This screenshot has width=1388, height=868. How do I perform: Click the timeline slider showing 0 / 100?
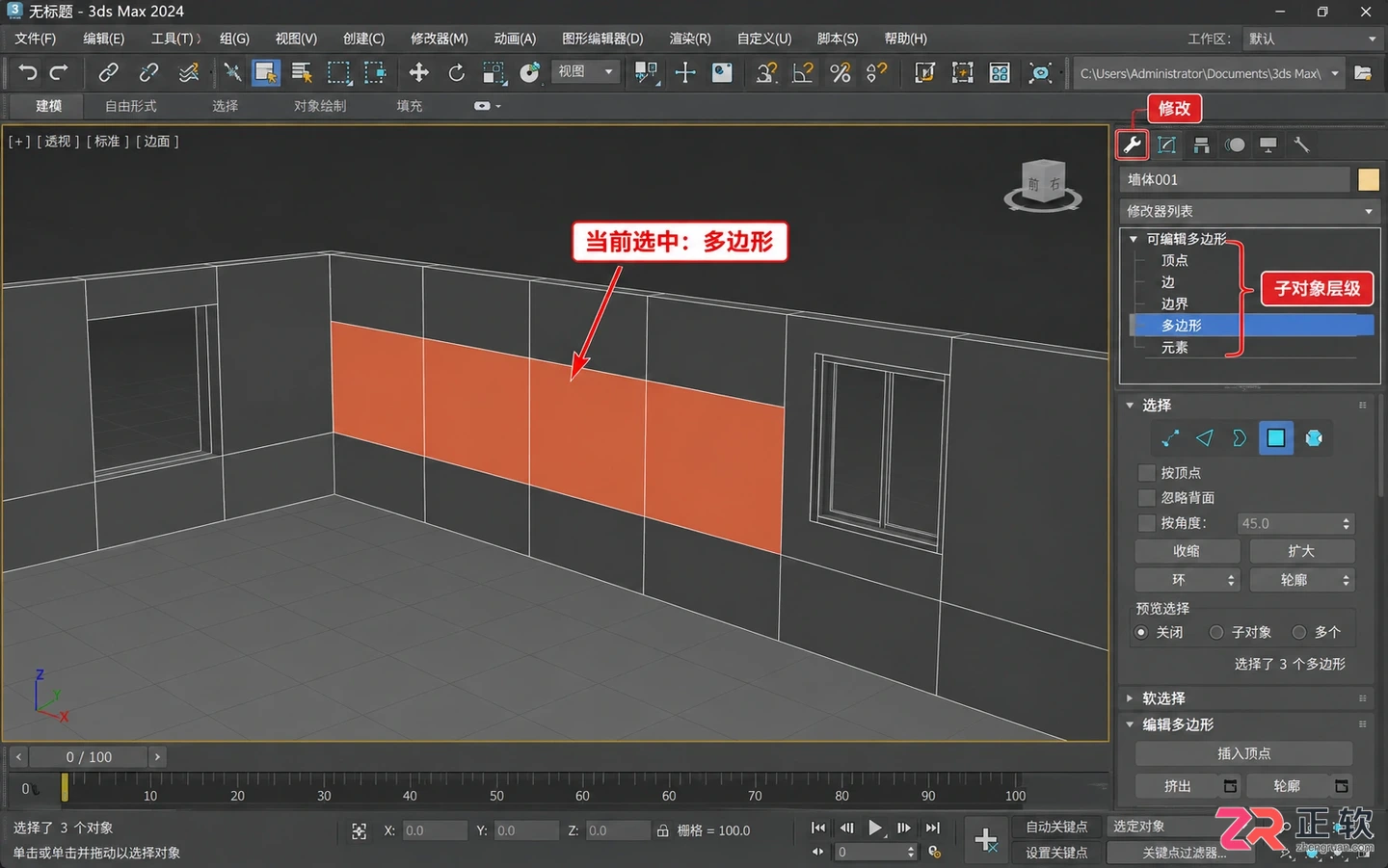pos(89,757)
